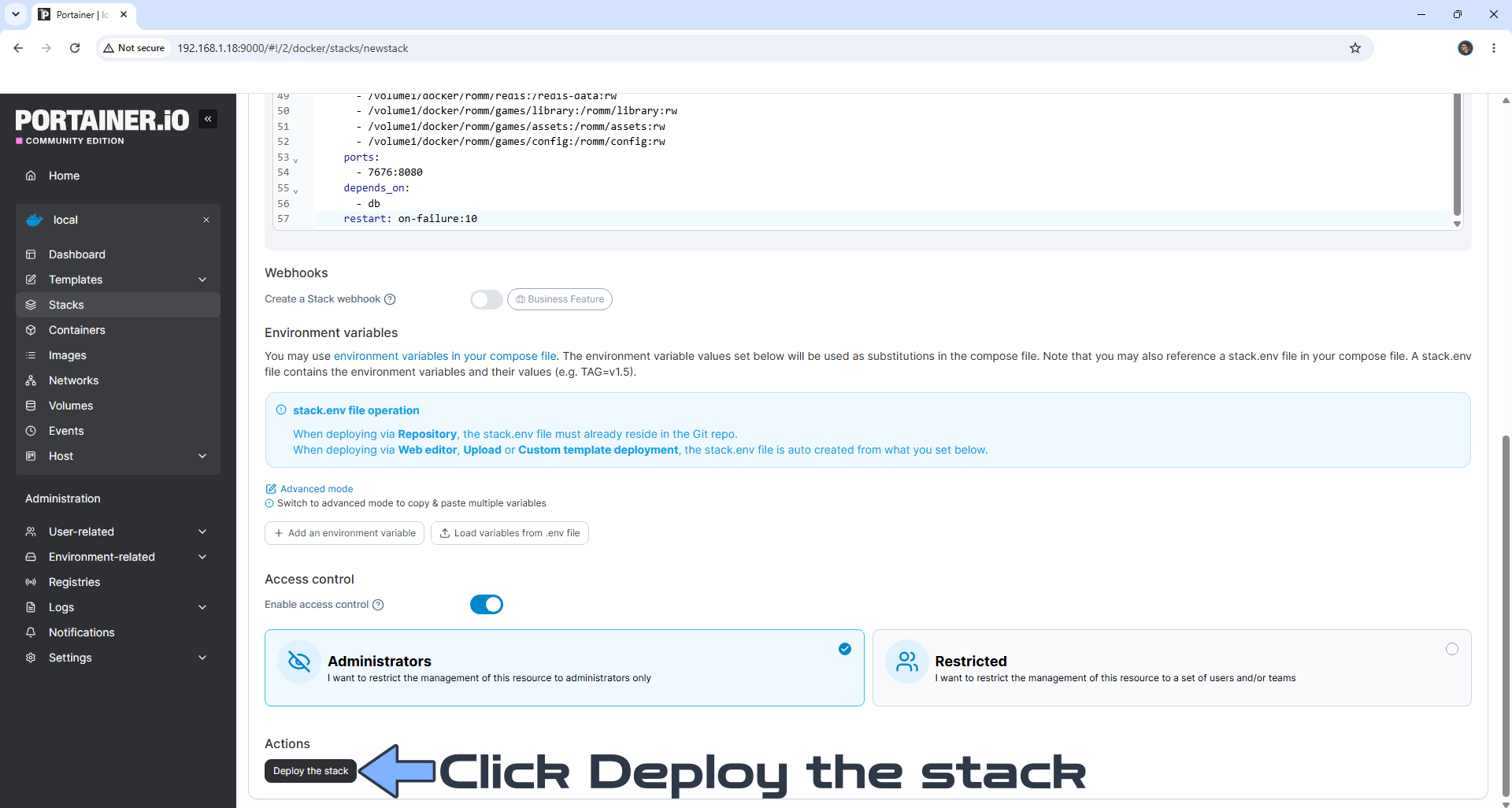This screenshot has width=1512, height=808.
Task: Toggle the Create a Stack webhook switch
Action: pyautogui.click(x=487, y=299)
